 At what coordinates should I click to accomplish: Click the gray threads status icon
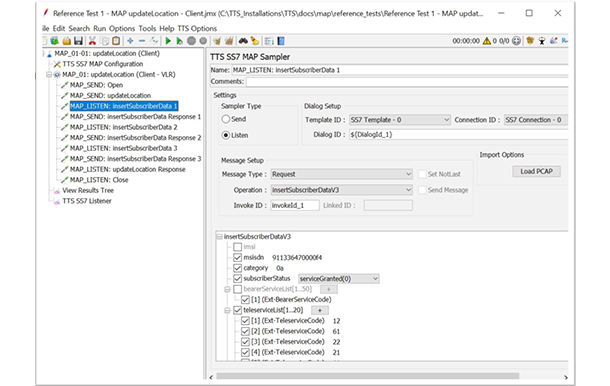tap(516, 41)
